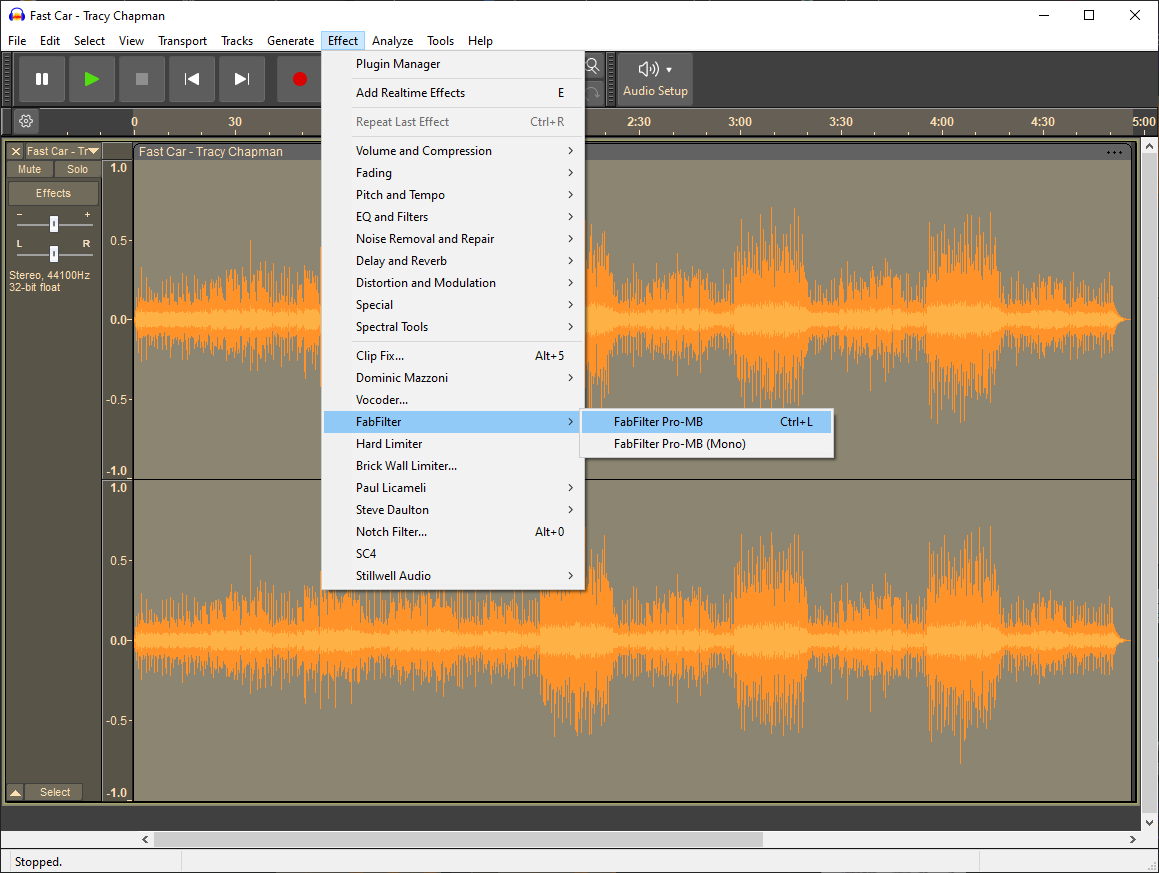Choose Plugin Manager from the Effect menu
Image resolution: width=1159 pixels, height=873 pixels.
point(454,64)
